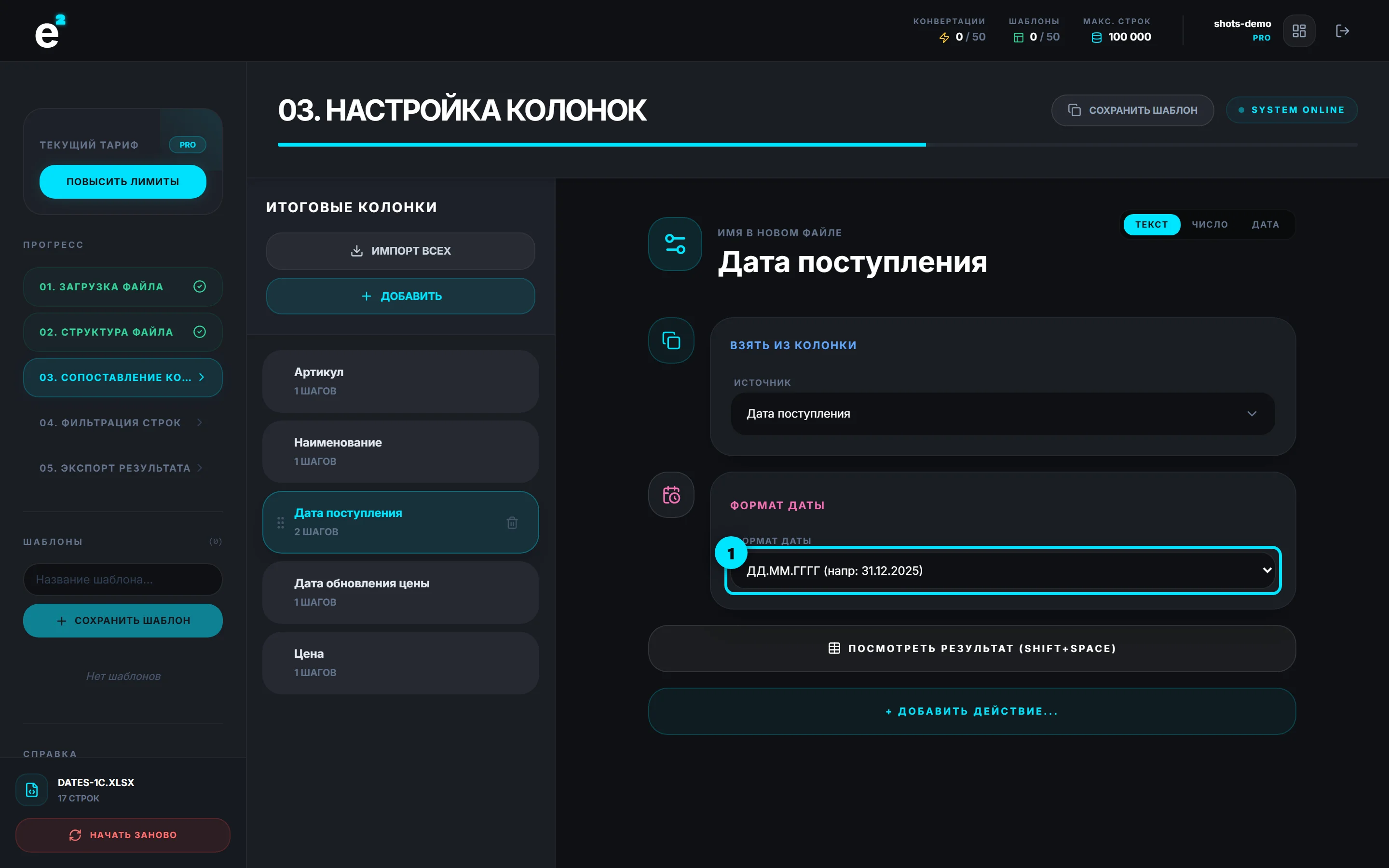Click Импорт всех button
This screenshot has width=1389, height=868.
(401, 251)
